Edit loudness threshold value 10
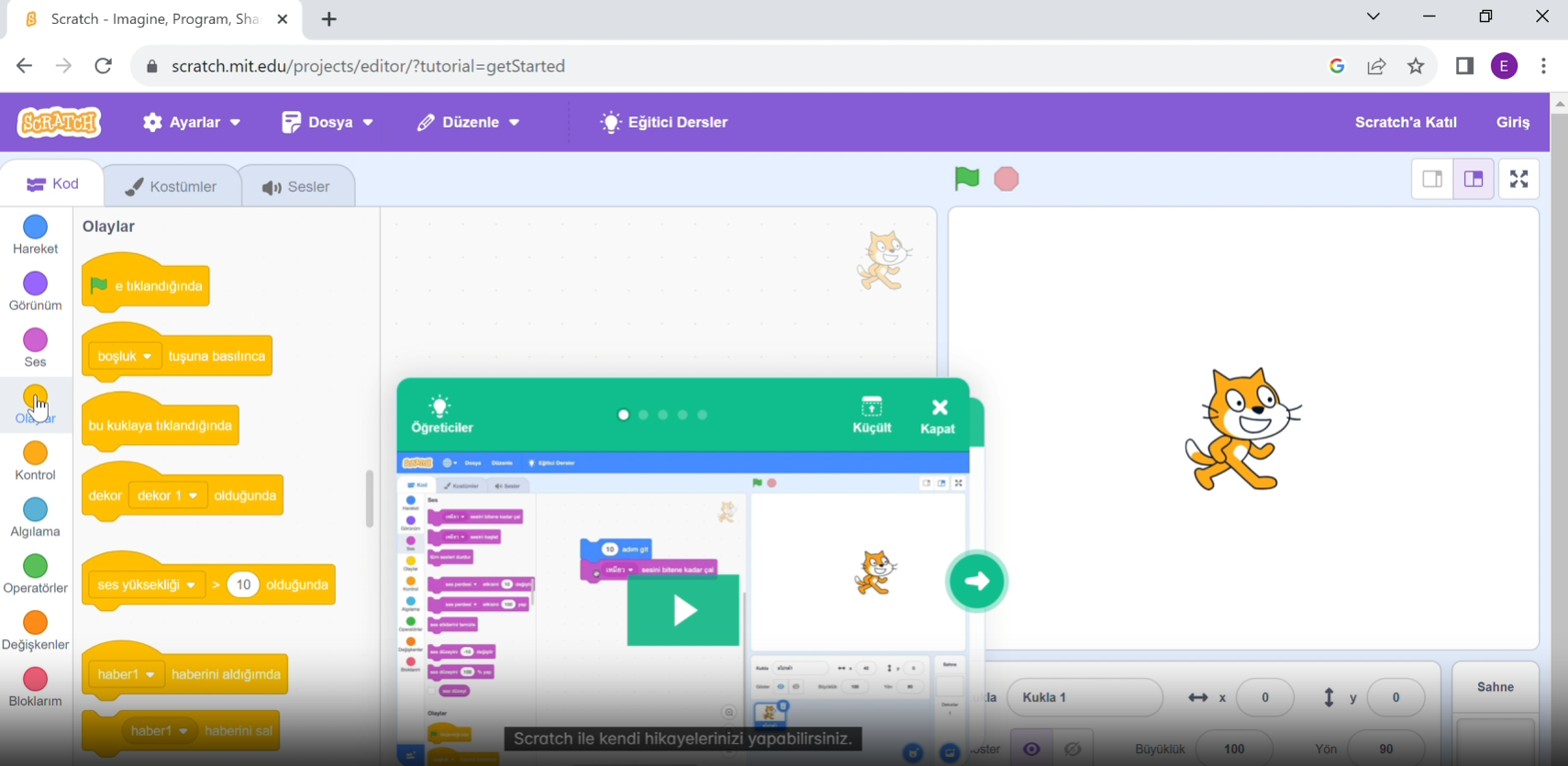This screenshot has width=1568, height=766. 243,584
